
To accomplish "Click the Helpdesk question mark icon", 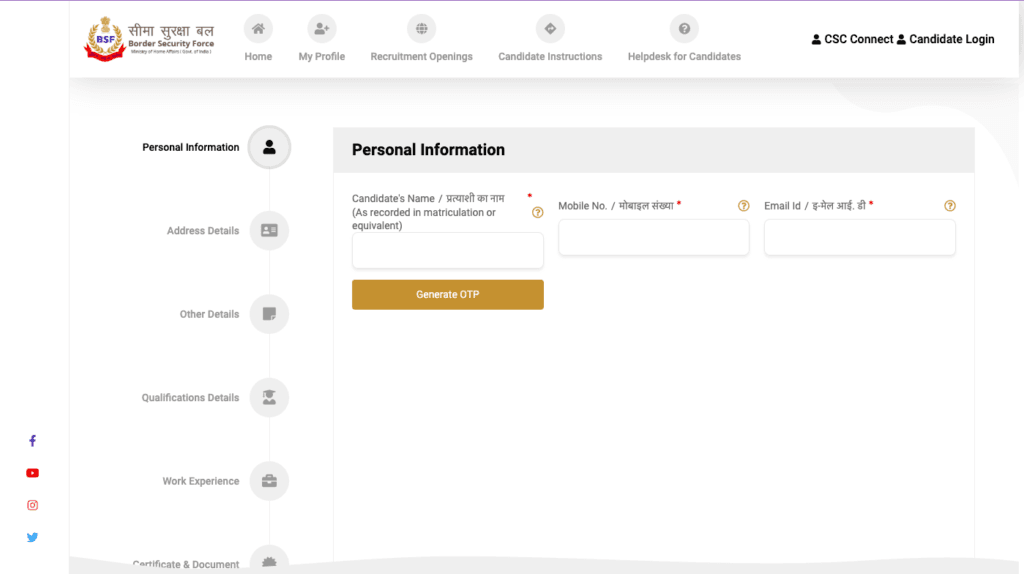I will point(684,29).
